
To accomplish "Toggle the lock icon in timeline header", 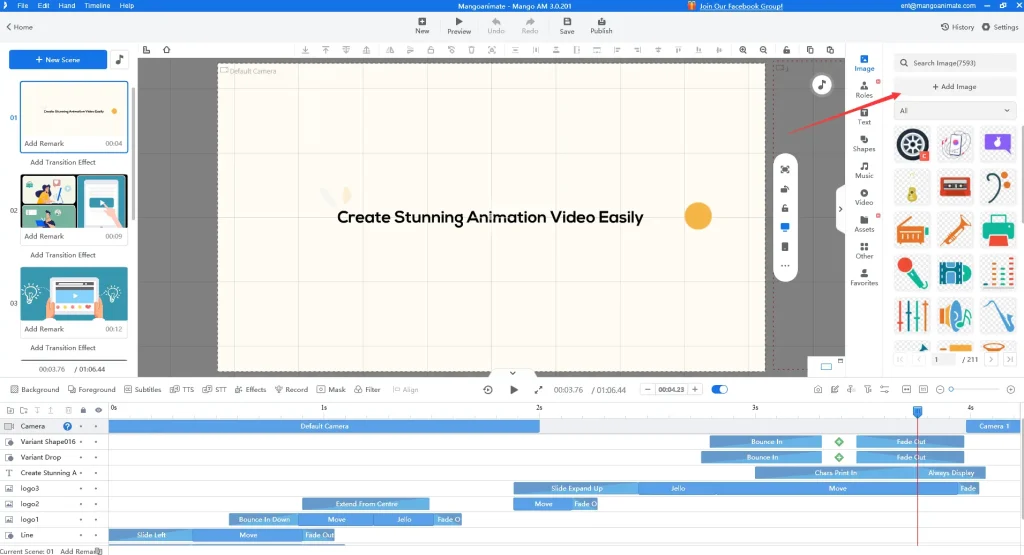I will coord(82,410).
